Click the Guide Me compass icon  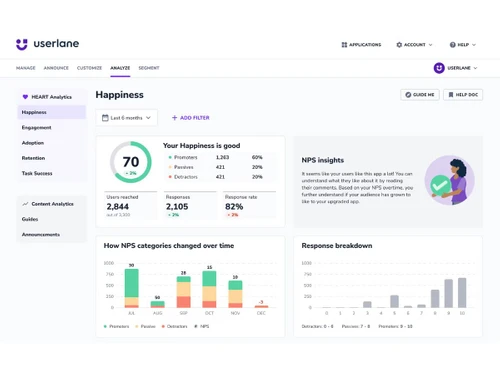point(408,95)
